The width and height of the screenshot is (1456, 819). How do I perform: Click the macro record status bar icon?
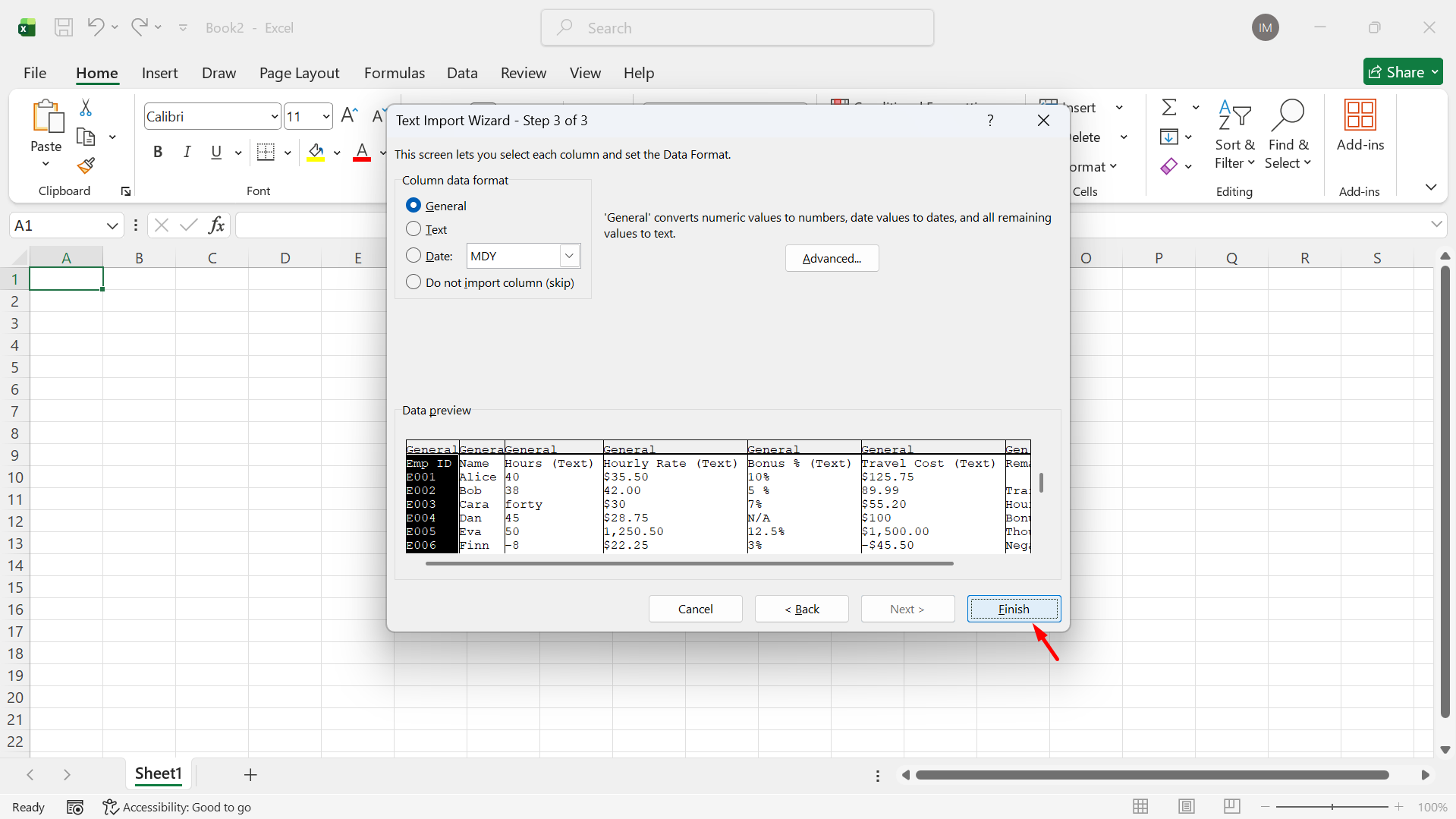coord(75,807)
